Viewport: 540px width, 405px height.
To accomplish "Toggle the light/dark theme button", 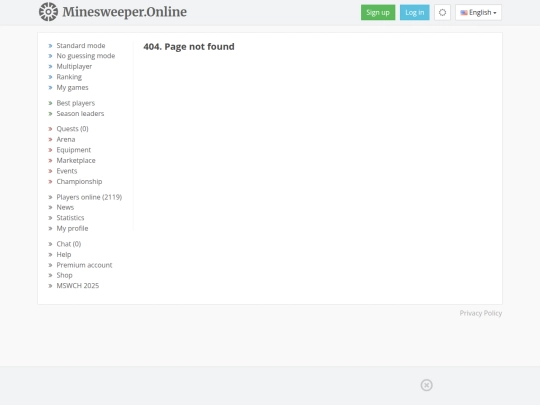I will (x=443, y=12).
